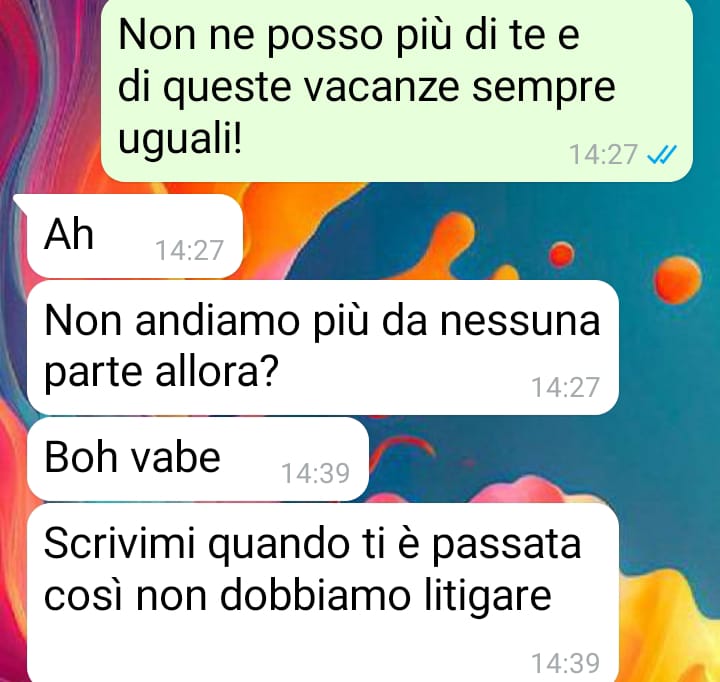Select the "Scrivimi quando ti è passata" message
This screenshot has width=720, height=682.
pos(322,592)
